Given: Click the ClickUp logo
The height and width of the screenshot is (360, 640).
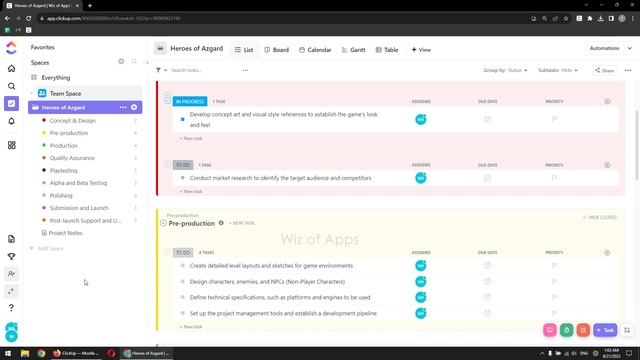Looking at the screenshot, I should (x=11, y=48).
